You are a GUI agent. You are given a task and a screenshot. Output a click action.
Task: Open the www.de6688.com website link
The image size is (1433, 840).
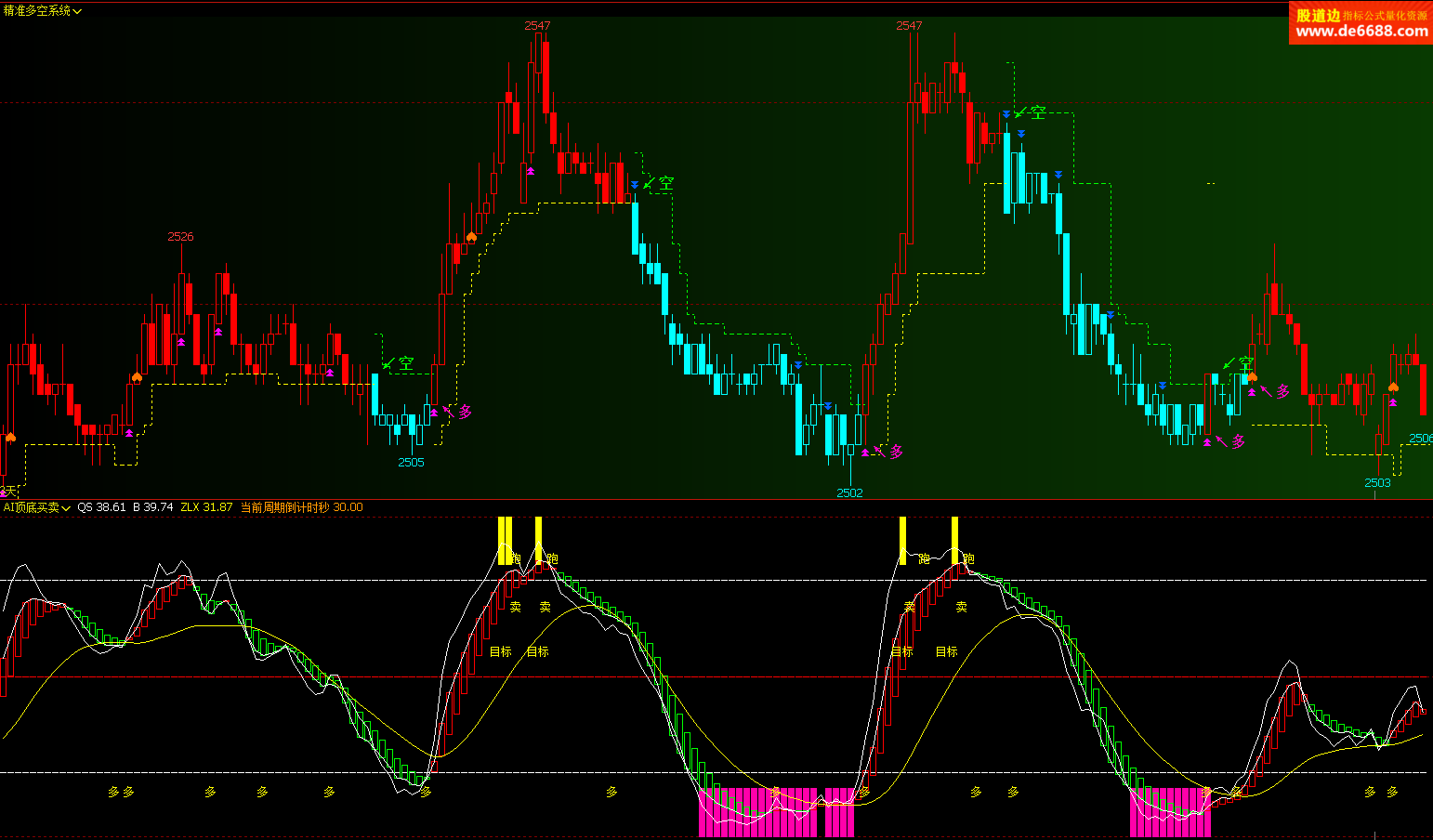point(1361,32)
